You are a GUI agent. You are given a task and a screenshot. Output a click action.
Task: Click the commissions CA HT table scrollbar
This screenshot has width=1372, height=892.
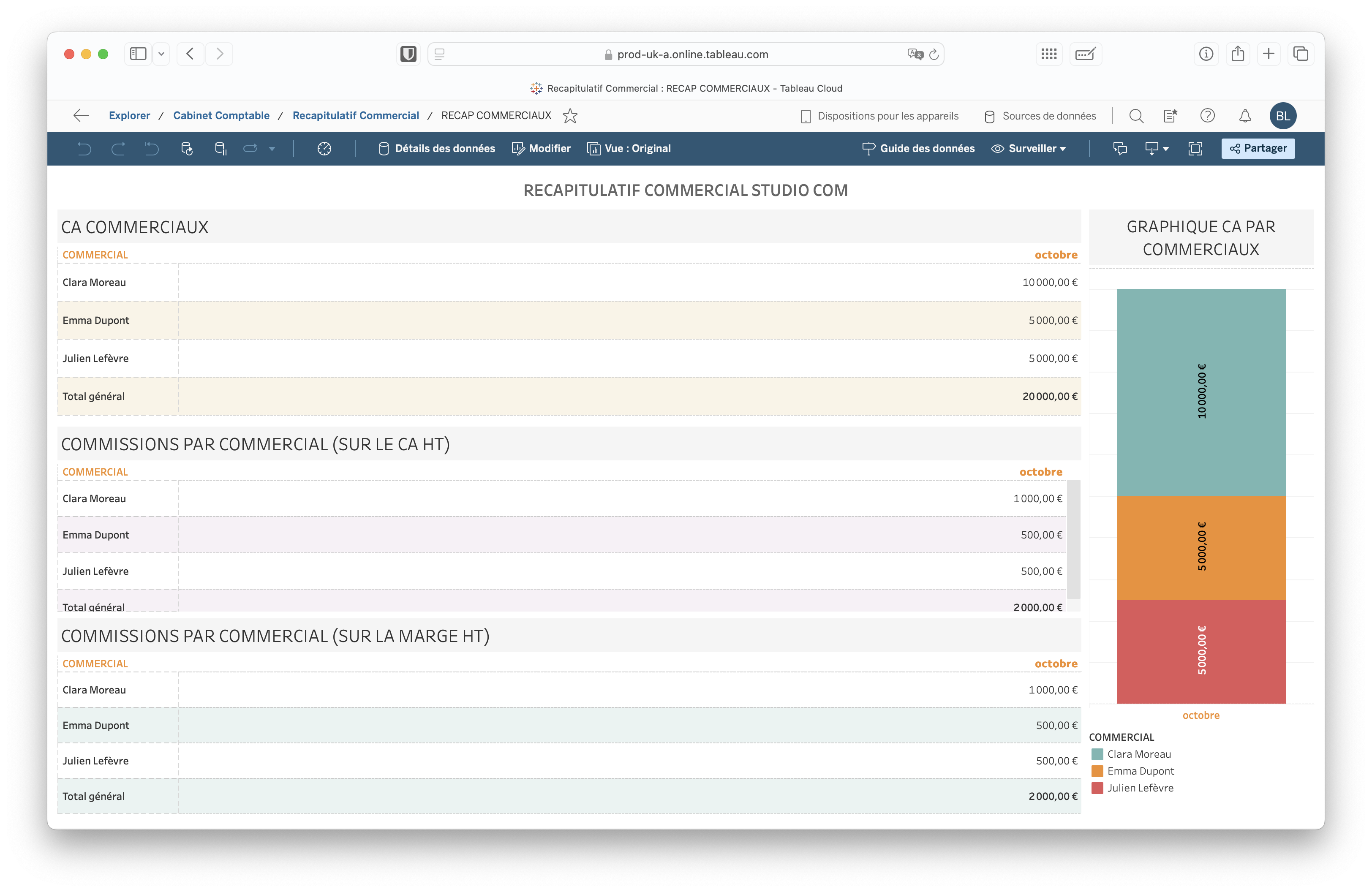(x=1073, y=540)
